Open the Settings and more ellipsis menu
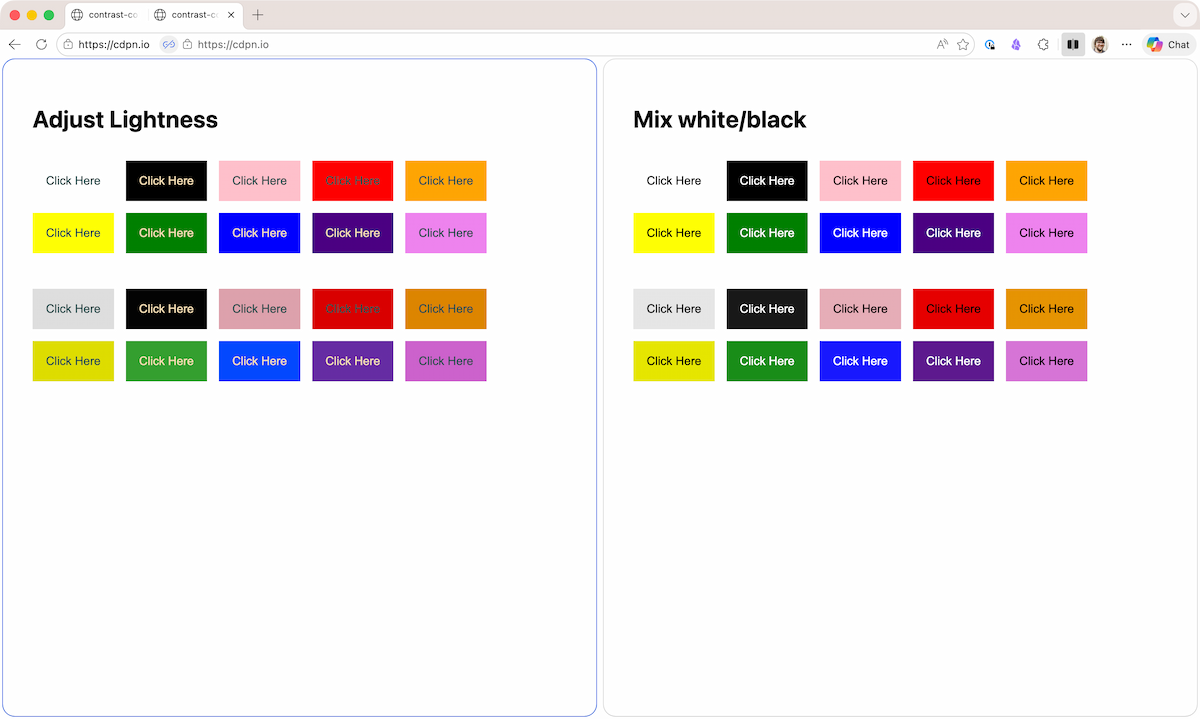The image size is (1200, 719). tap(1127, 44)
